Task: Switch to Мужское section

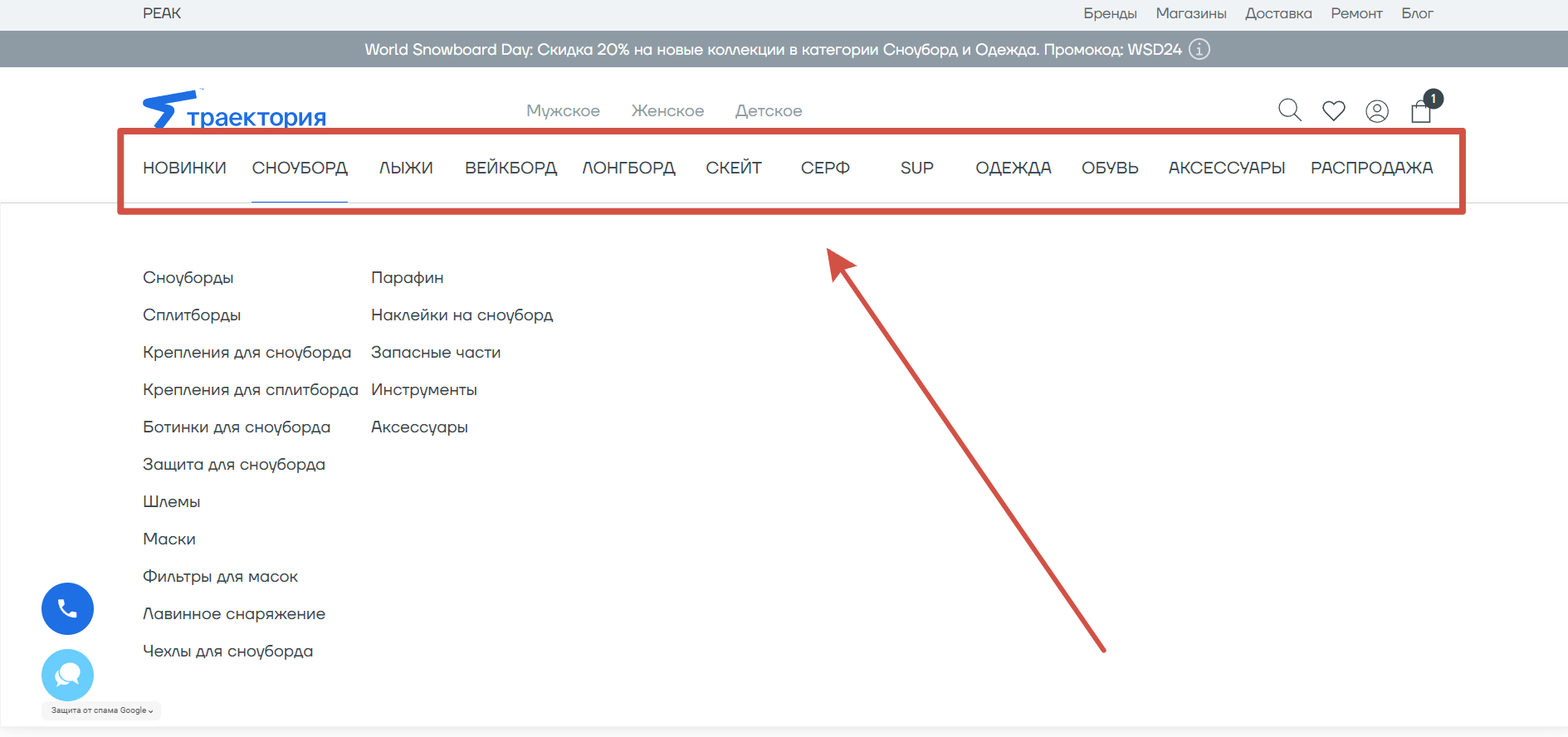Action: pos(563,111)
